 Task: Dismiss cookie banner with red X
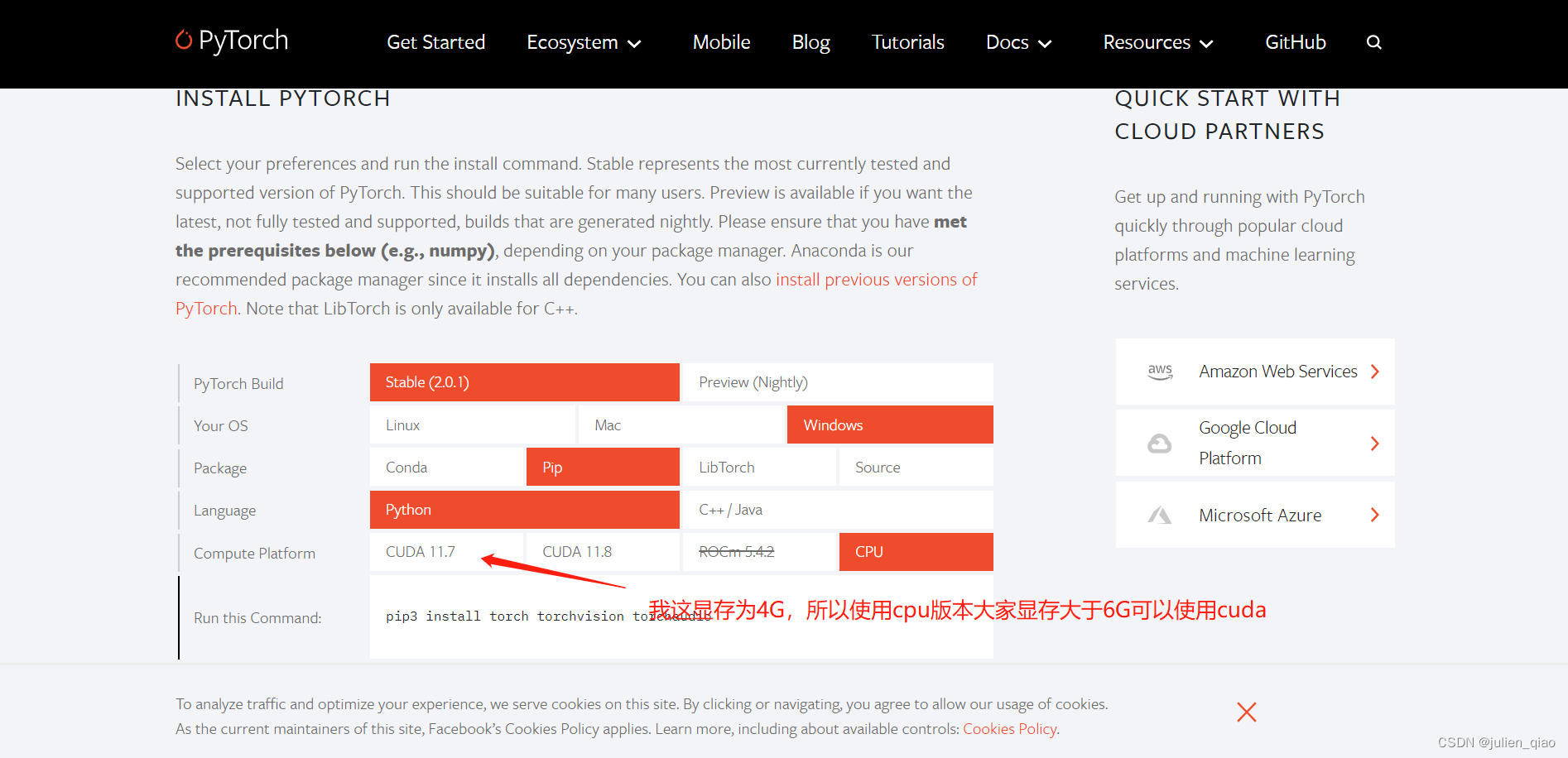pos(1247,712)
